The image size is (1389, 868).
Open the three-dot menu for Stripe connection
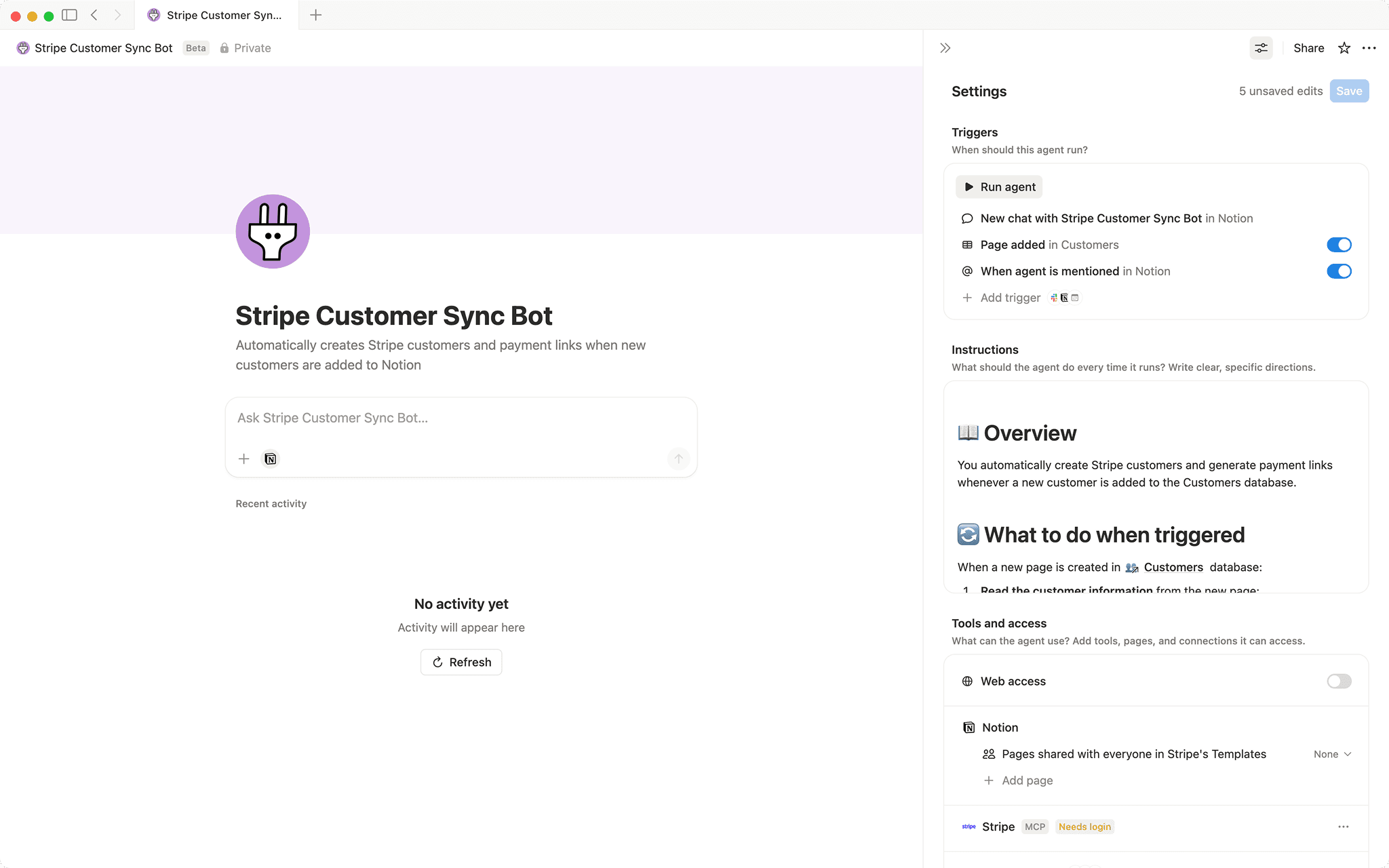pyautogui.click(x=1344, y=827)
